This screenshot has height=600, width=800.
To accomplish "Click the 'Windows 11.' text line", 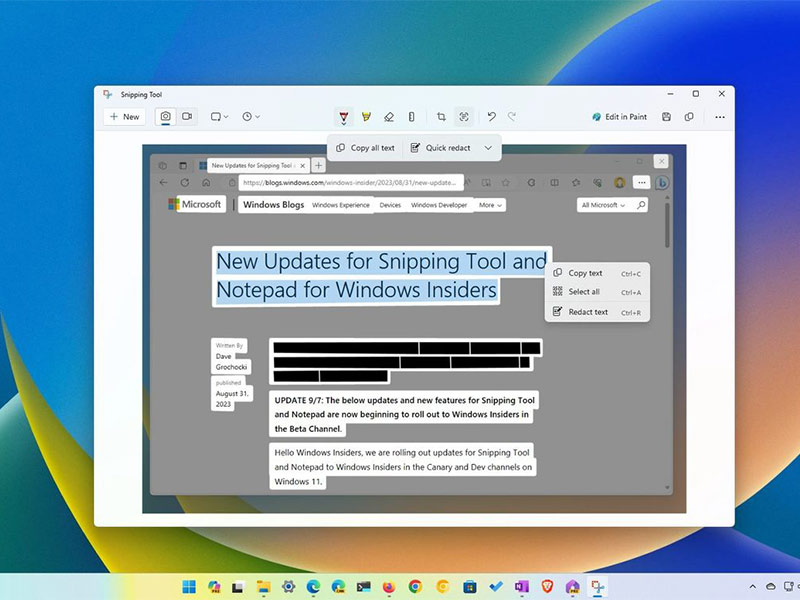I will point(298,482).
